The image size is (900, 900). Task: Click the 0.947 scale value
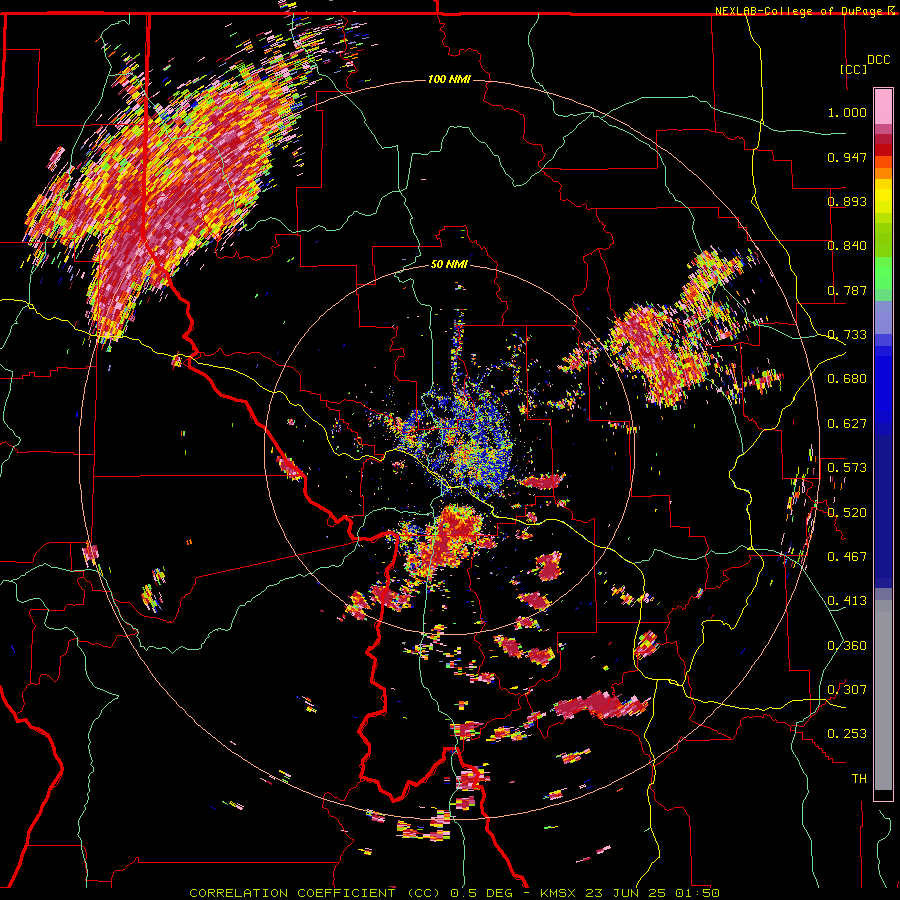click(x=847, y=157)
